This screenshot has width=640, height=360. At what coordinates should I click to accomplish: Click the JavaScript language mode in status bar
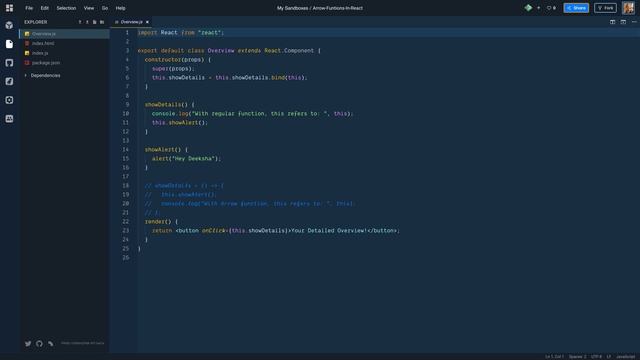(x=625, y=357)
